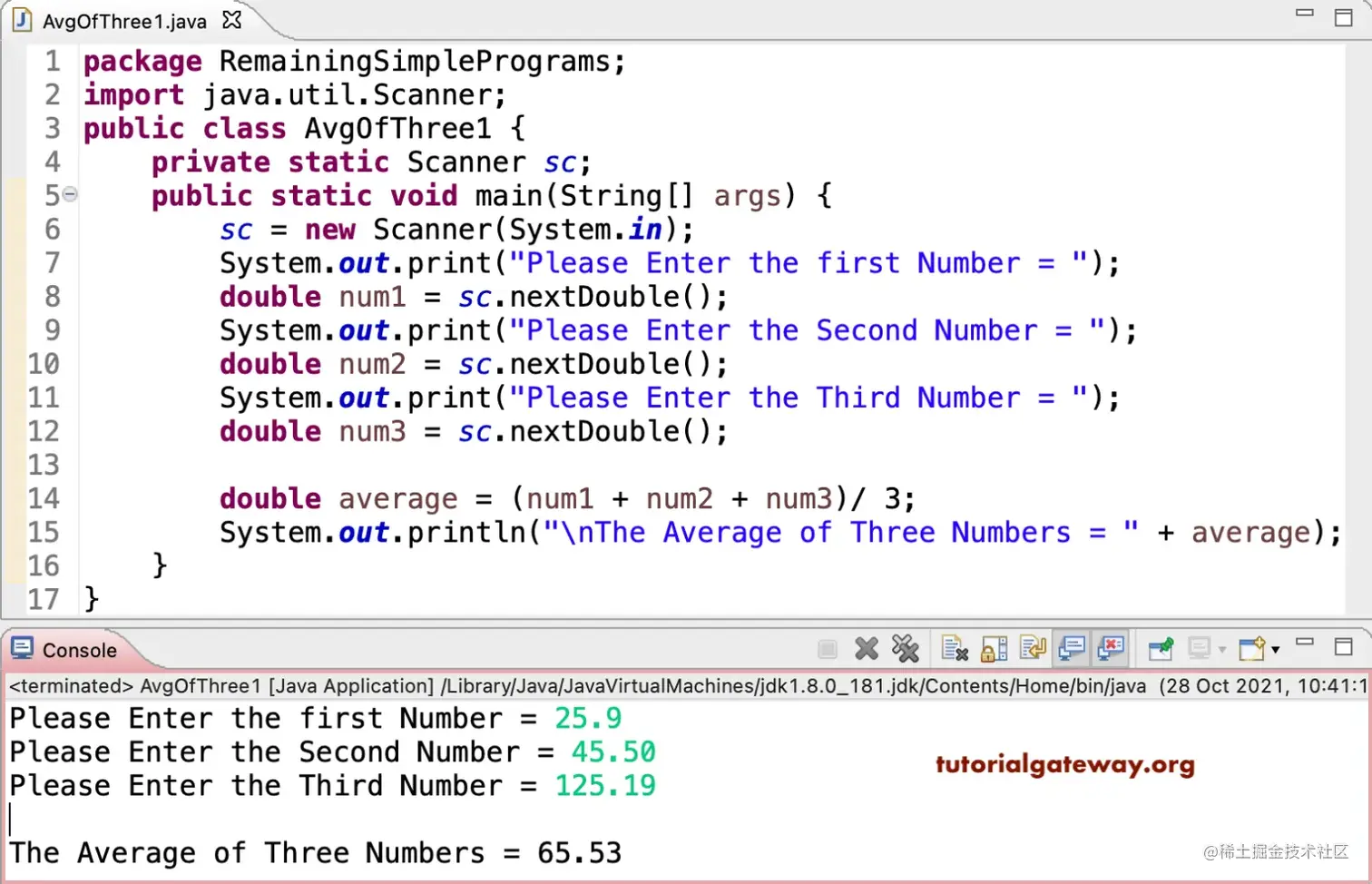Click the Display Selected Console icon

[x=1200, y=649]
